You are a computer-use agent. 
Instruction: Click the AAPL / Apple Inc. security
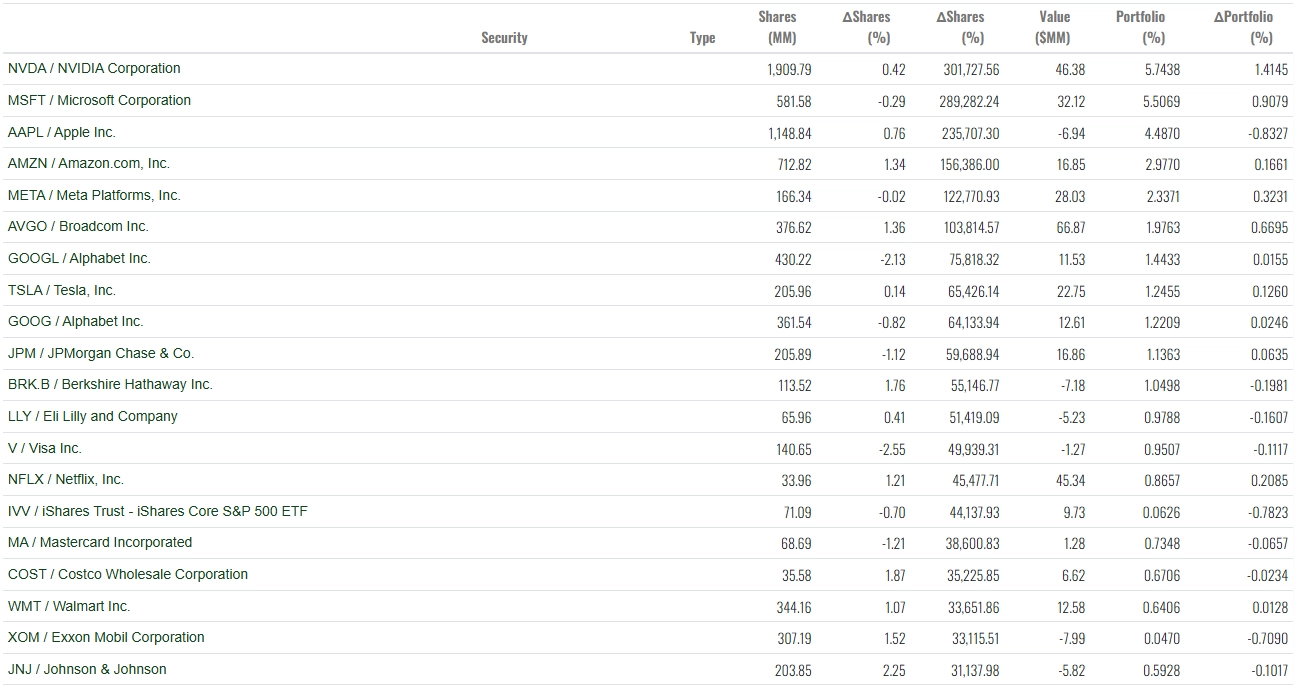click(x=62, y=133)
